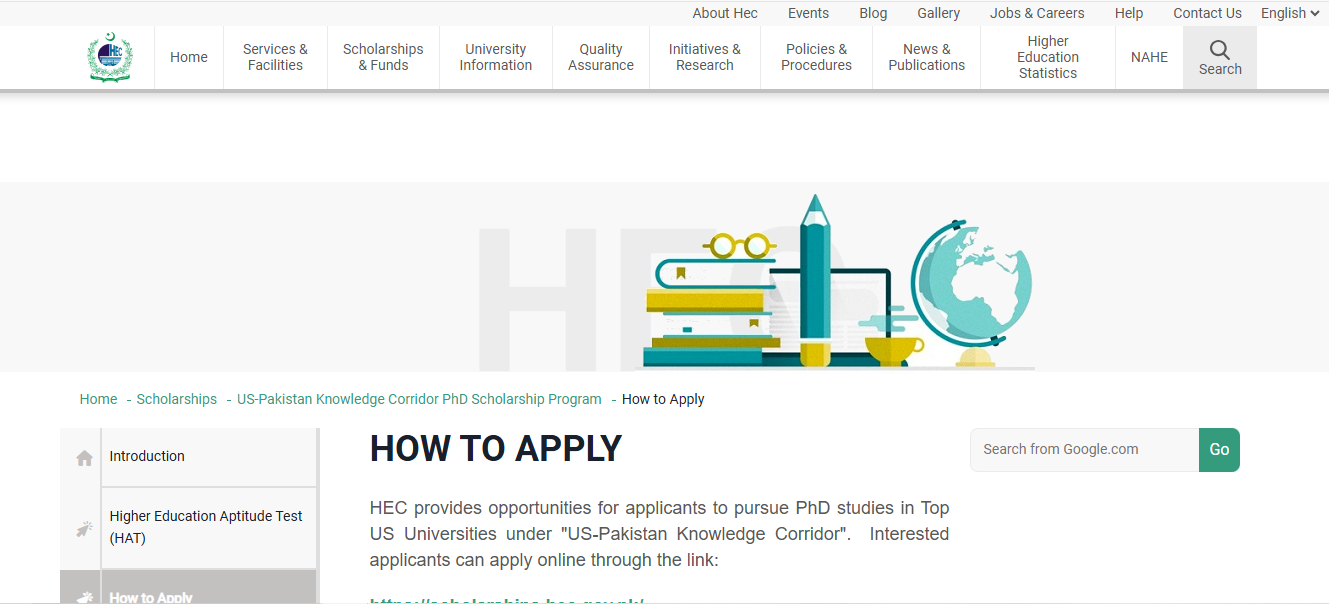Click the icon beside How to Apply sidebar item

point(84,596)
